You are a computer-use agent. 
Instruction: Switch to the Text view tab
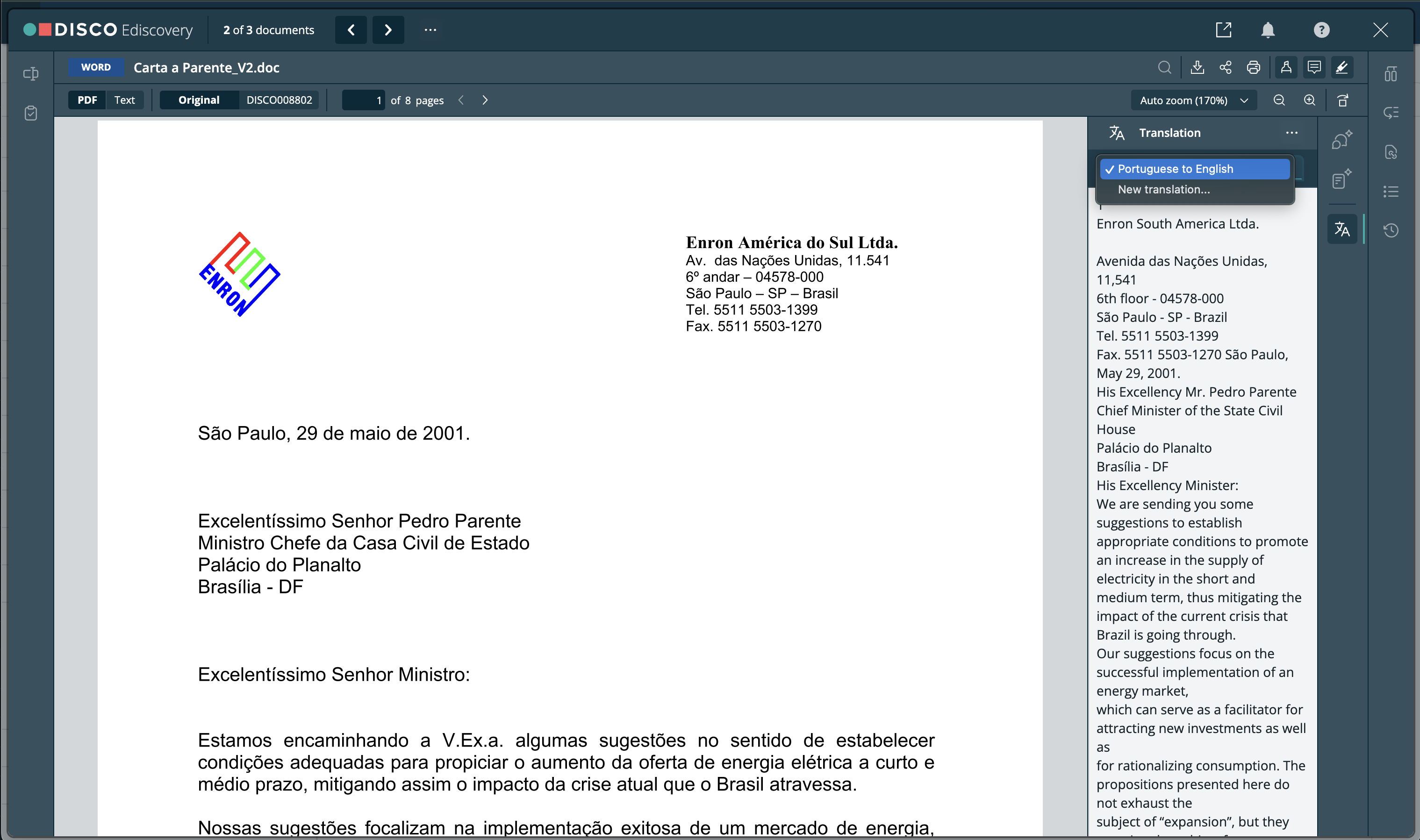(124, 100)
